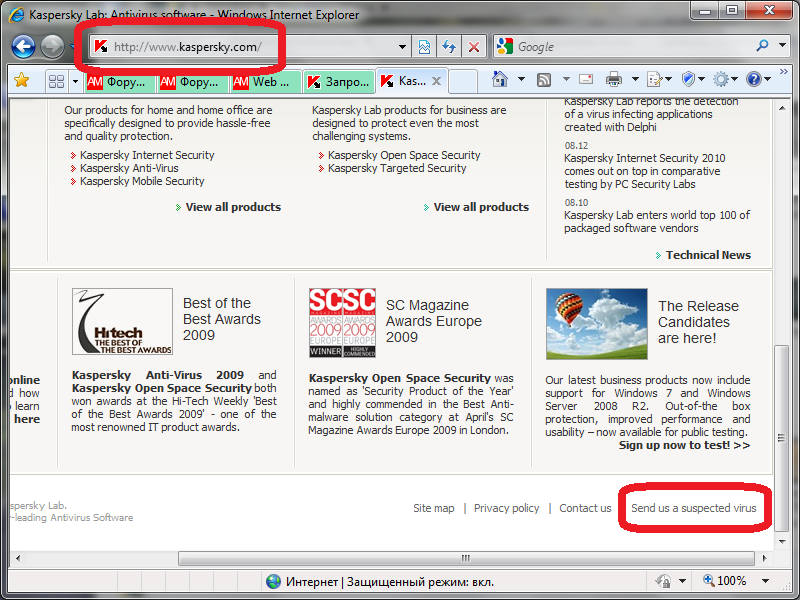800x600 pixels.
Task: Open the Kaspersky Open Space Security link
Action: pyautogui.click(x=404, y=155)
